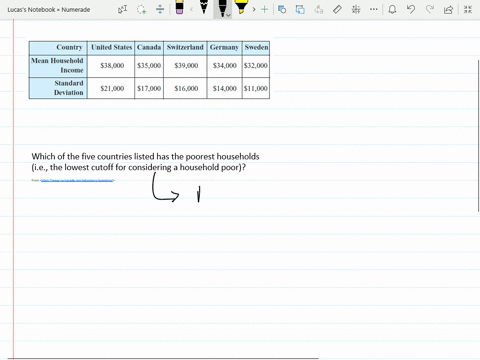Screen dimensions: 480x360
Task: Add a new pen with plus button
Action: (264, 9)
